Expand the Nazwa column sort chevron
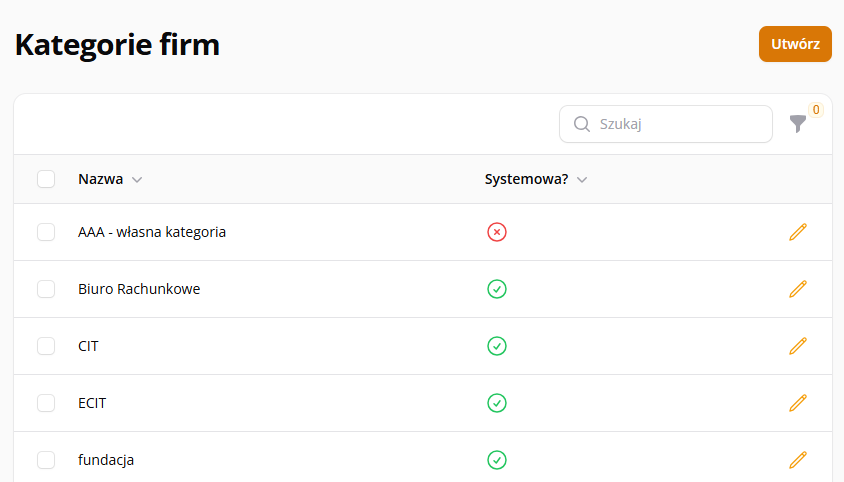 click(x=137, y=180)
